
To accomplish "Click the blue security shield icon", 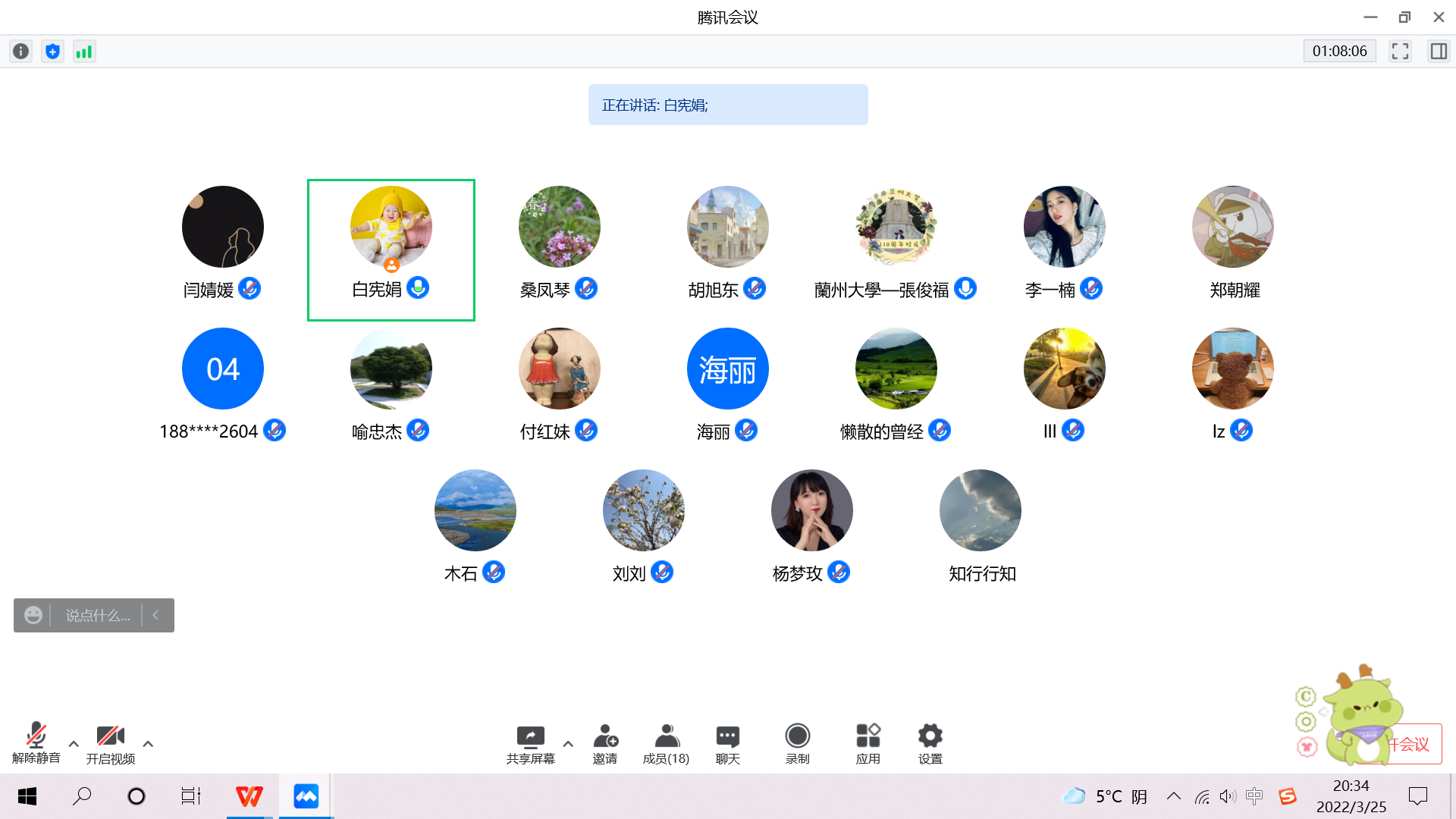I will pos(52,51).
